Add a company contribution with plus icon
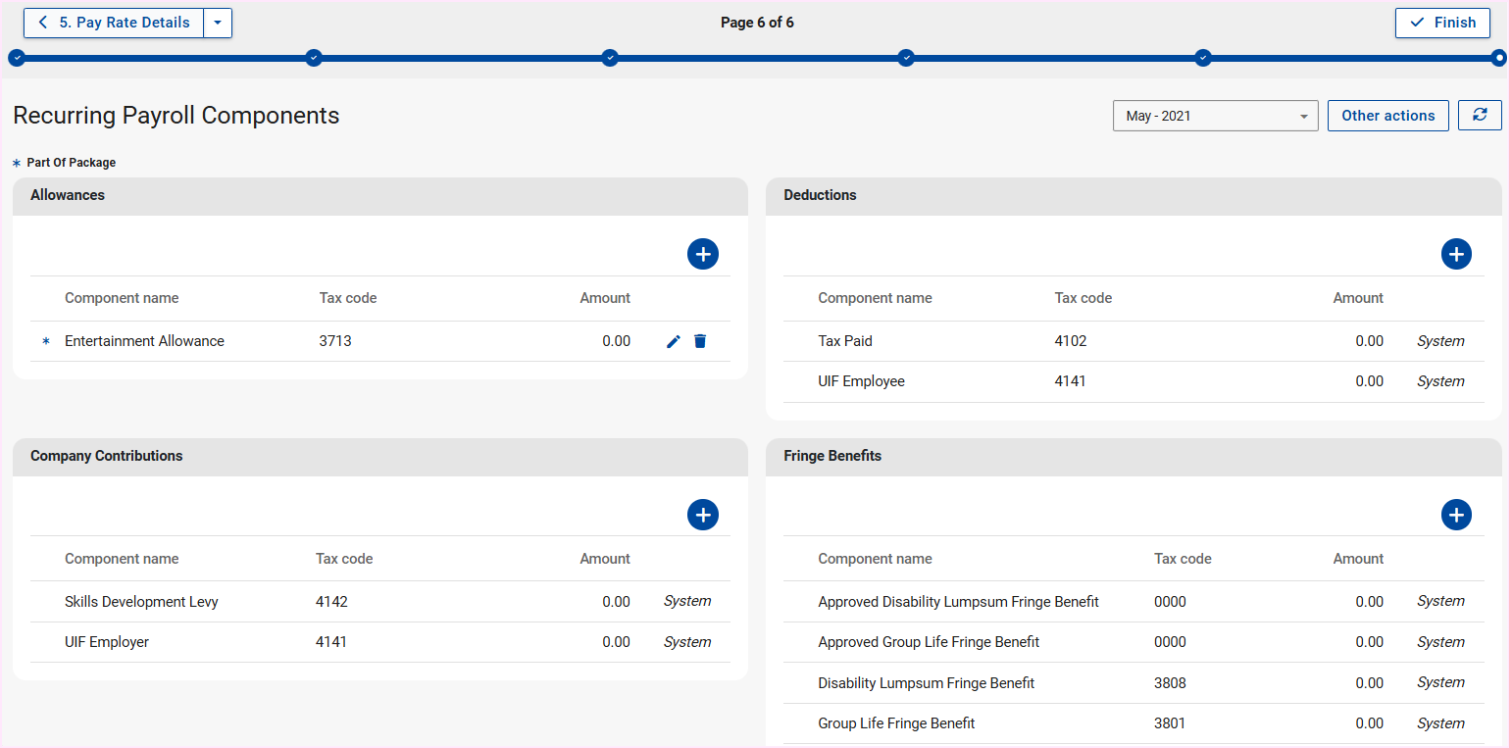 tap(703, 514)
